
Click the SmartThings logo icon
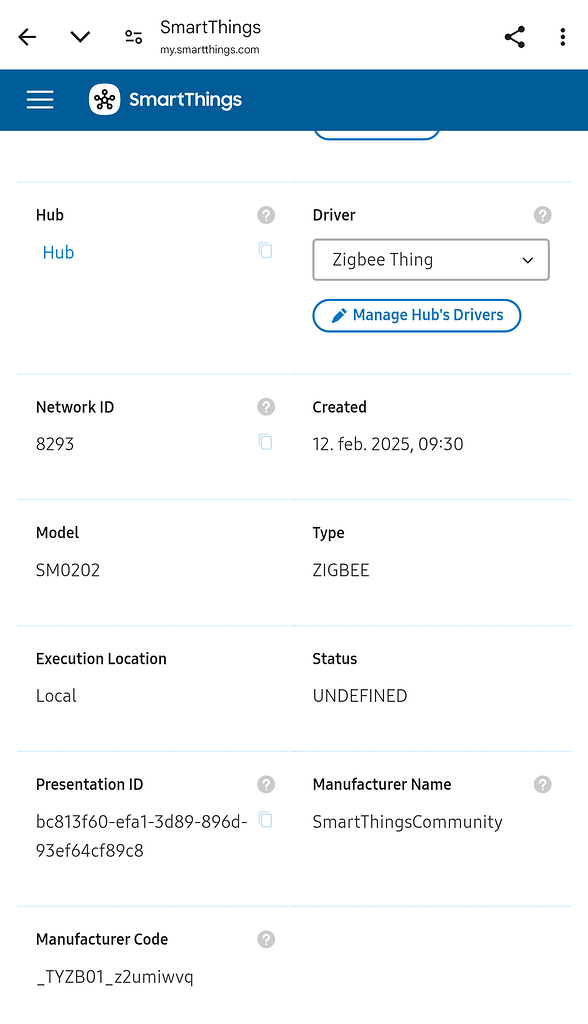click(104, 100)
